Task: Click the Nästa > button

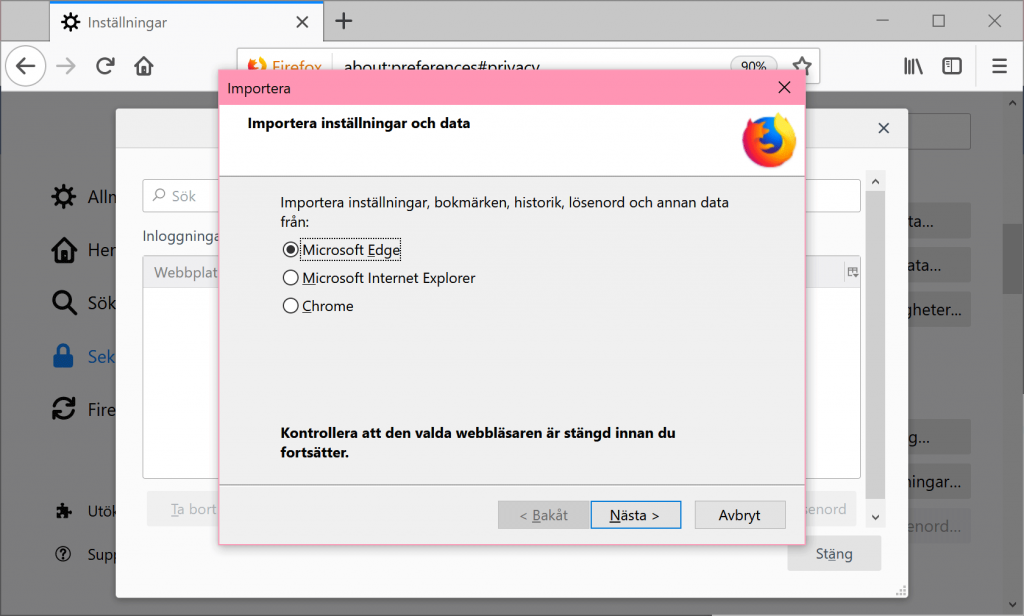Action: coord(635,515)
